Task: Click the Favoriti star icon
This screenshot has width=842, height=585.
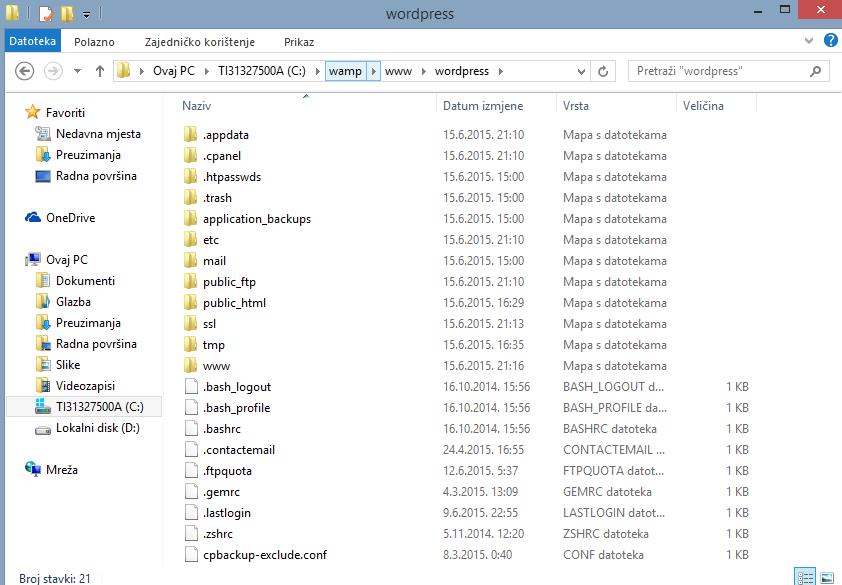Action: click(33, 112)
